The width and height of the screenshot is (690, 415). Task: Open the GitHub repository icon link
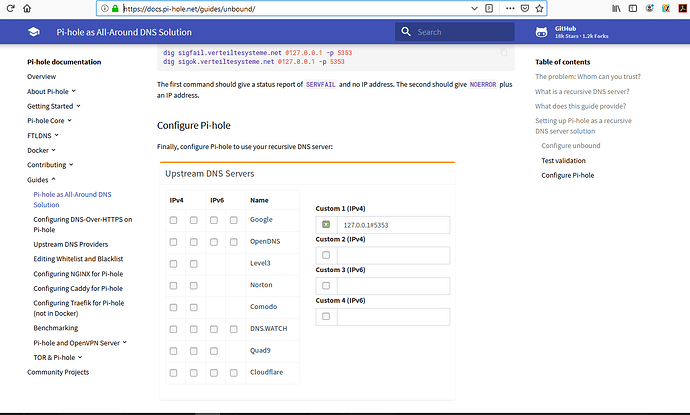click(x=541, y=32)
